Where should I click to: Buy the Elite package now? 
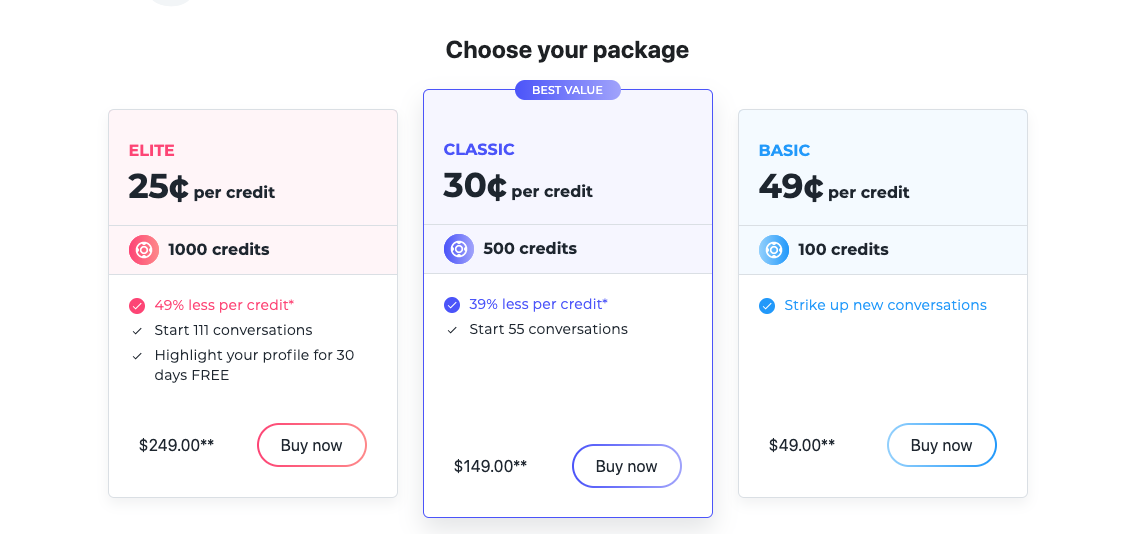[x=312, y=445]
